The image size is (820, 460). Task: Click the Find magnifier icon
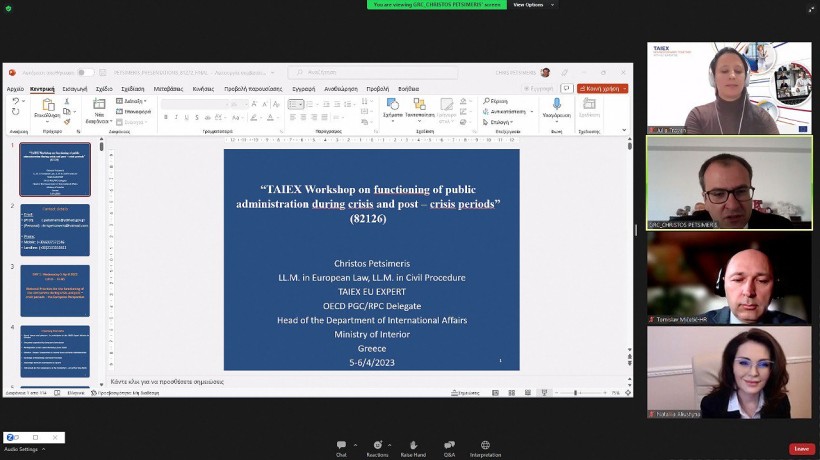point(486,101)
